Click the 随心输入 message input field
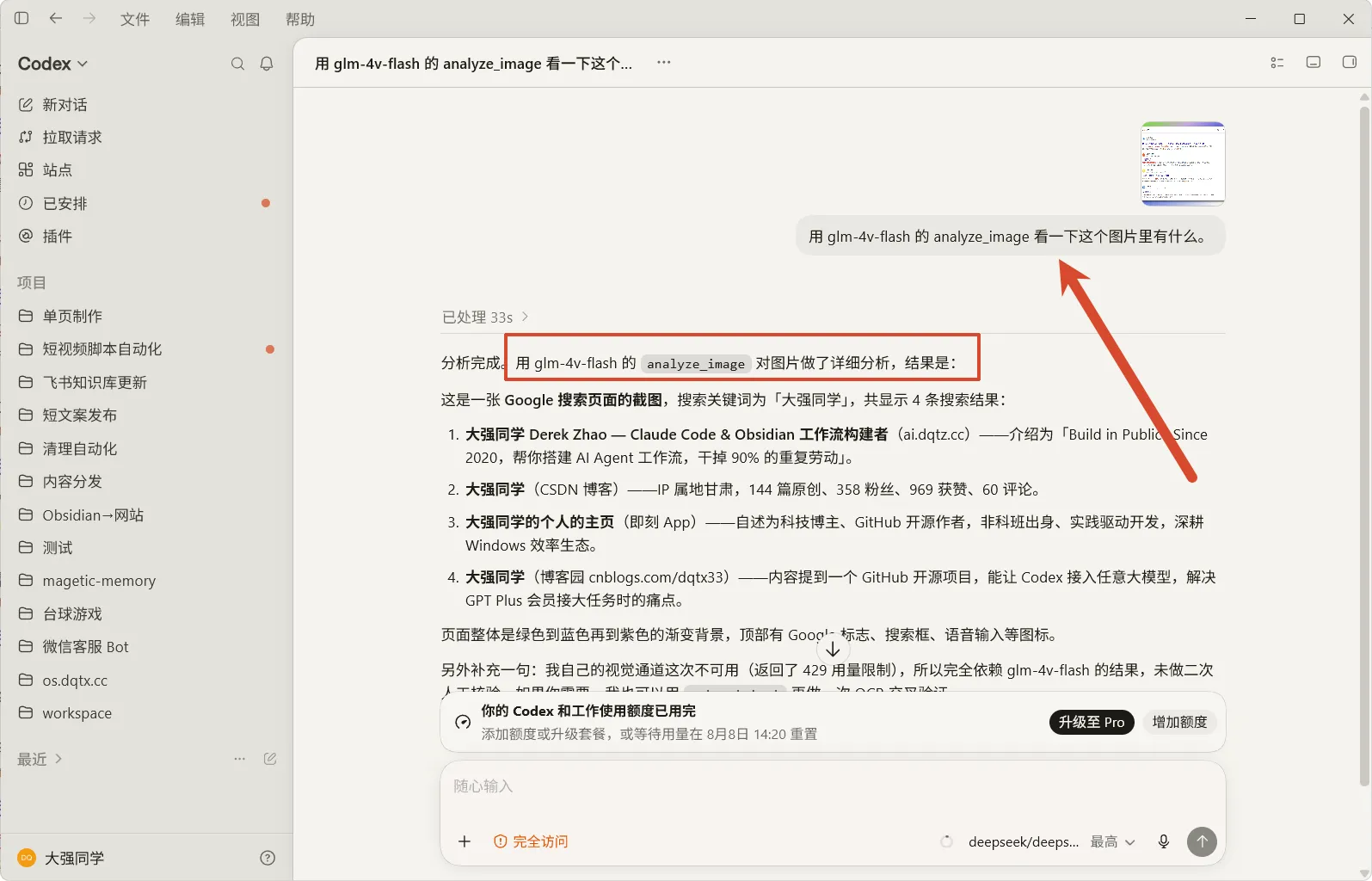The height and width of the screenshot is (881, 1372). click(x=832, y=786)
